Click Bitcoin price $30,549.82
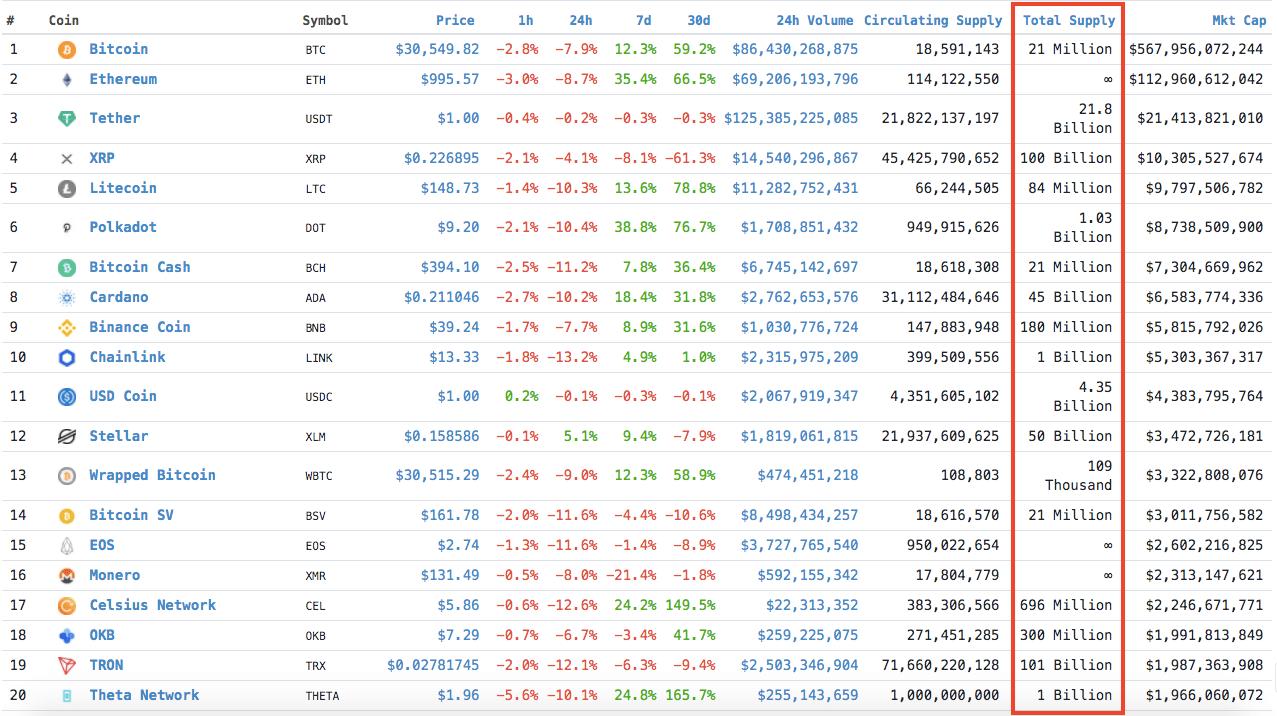Viewport: 1277px width, 716px height. pyautogui.click(x=437, y=49)
